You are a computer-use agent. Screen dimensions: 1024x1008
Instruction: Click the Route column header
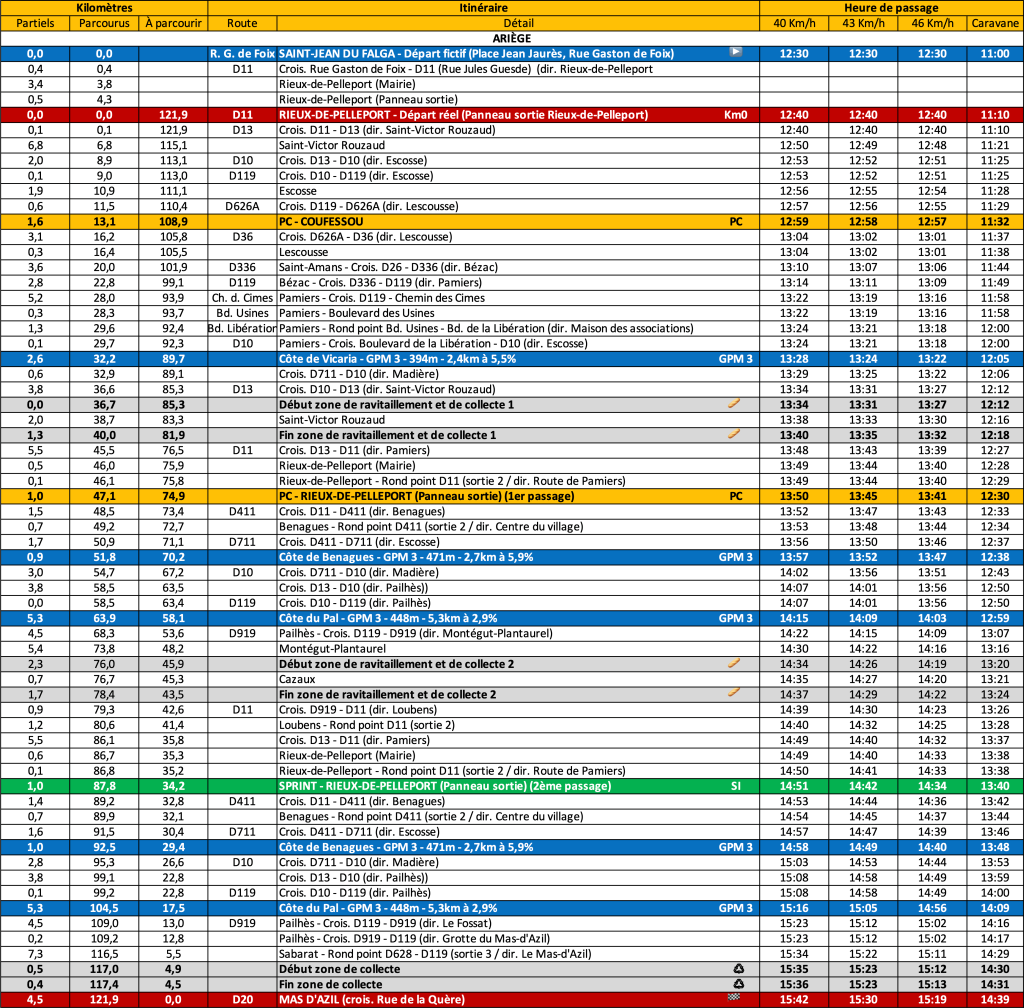pyautogui.click(x=242, y=23)
